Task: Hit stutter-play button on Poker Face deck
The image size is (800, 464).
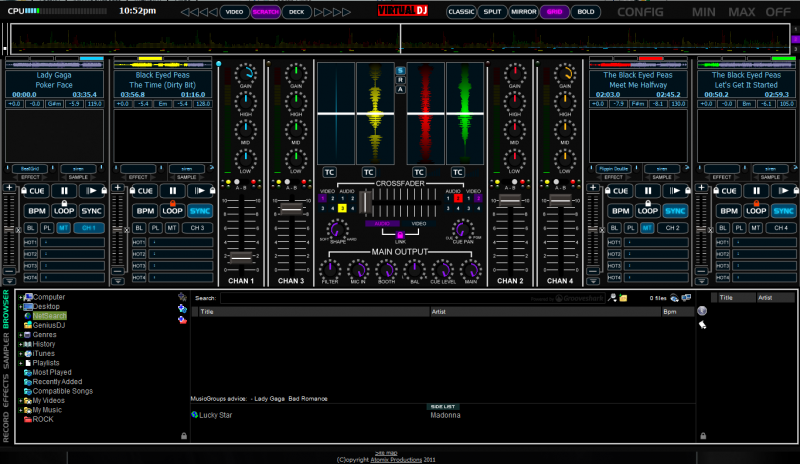Action: coord(90,191)
